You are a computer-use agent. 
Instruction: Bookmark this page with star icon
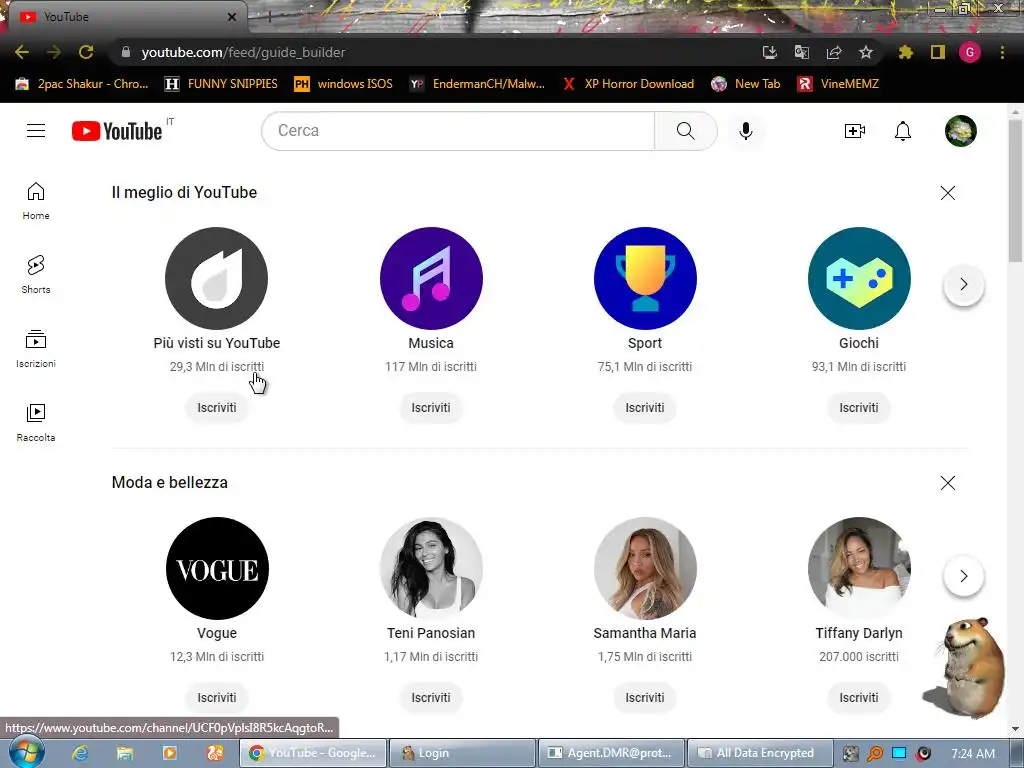[865, 52]
